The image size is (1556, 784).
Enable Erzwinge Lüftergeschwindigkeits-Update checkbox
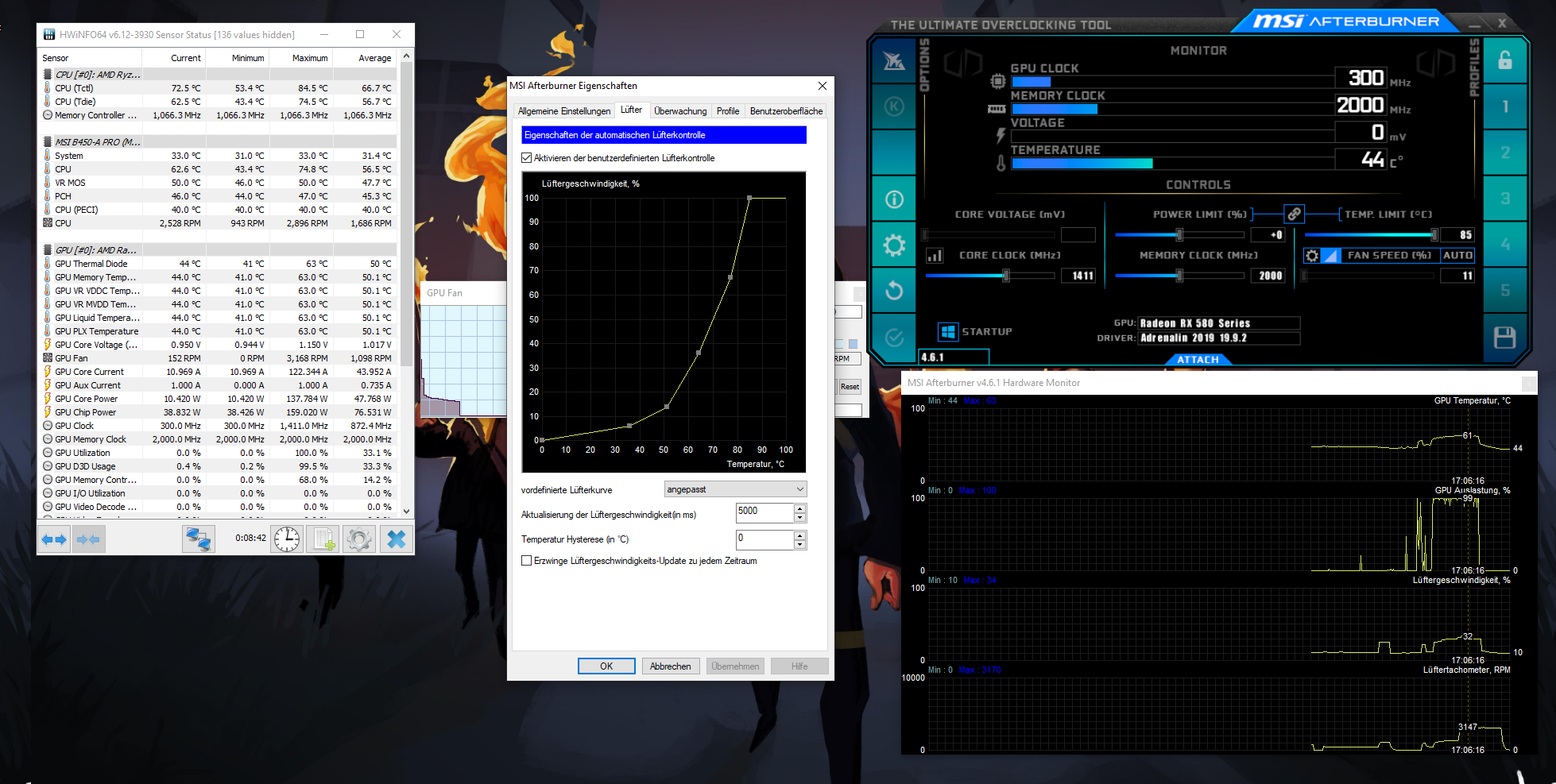(x=526, y=560)
